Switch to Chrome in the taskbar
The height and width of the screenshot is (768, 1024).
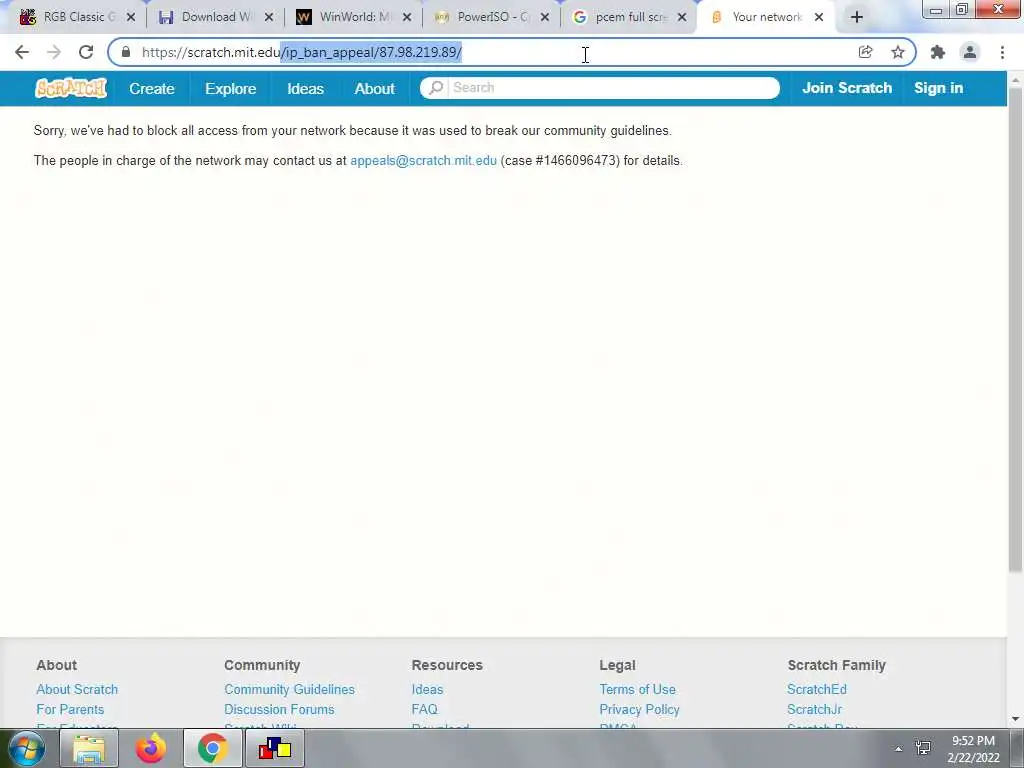pos(212,748)
